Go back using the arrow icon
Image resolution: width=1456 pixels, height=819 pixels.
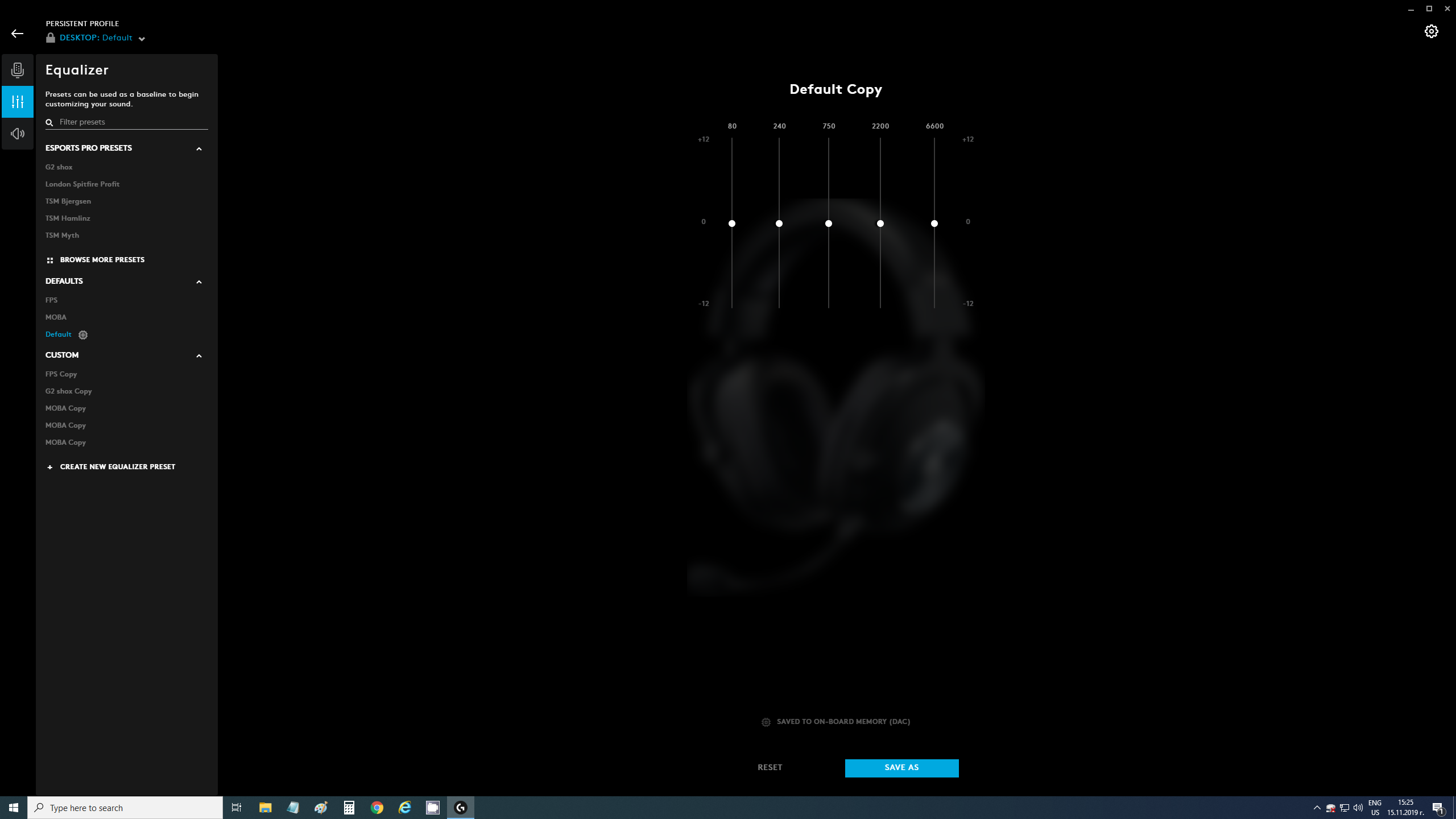(17, 34)
